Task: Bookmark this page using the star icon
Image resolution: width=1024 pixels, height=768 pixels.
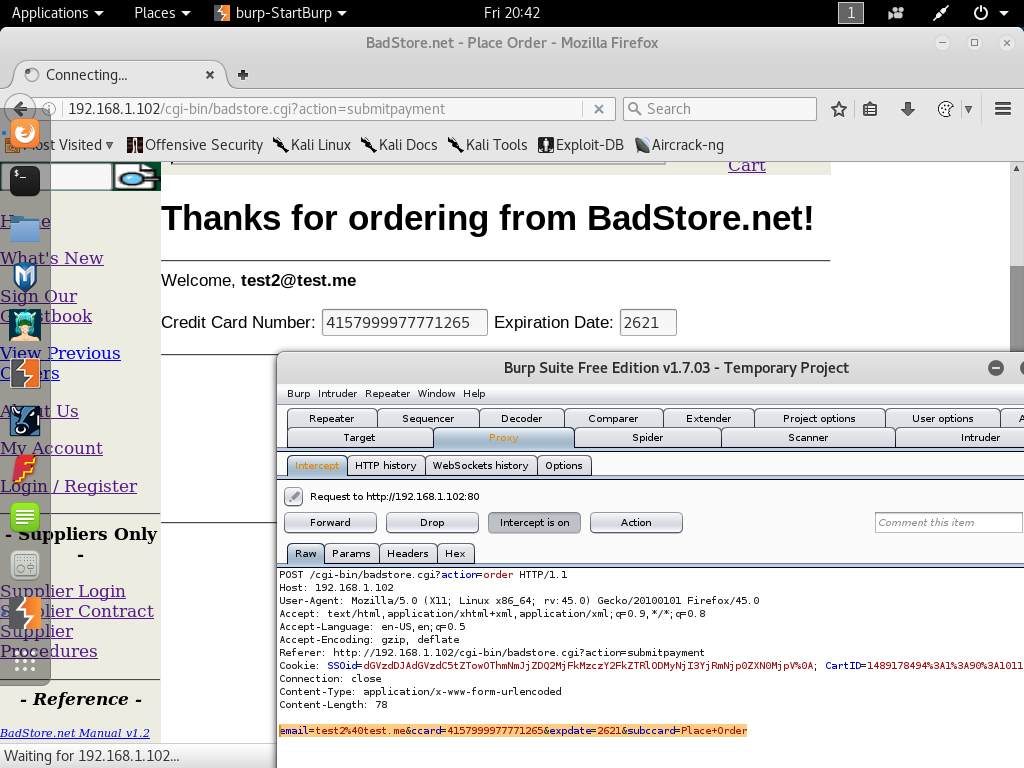Action: tap(839, 109)
